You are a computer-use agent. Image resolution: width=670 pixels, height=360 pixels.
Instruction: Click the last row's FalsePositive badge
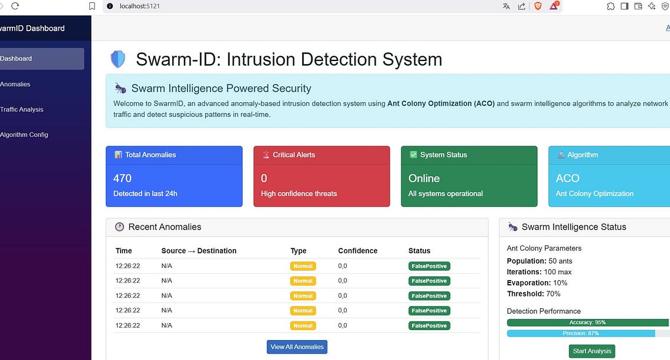429,326
